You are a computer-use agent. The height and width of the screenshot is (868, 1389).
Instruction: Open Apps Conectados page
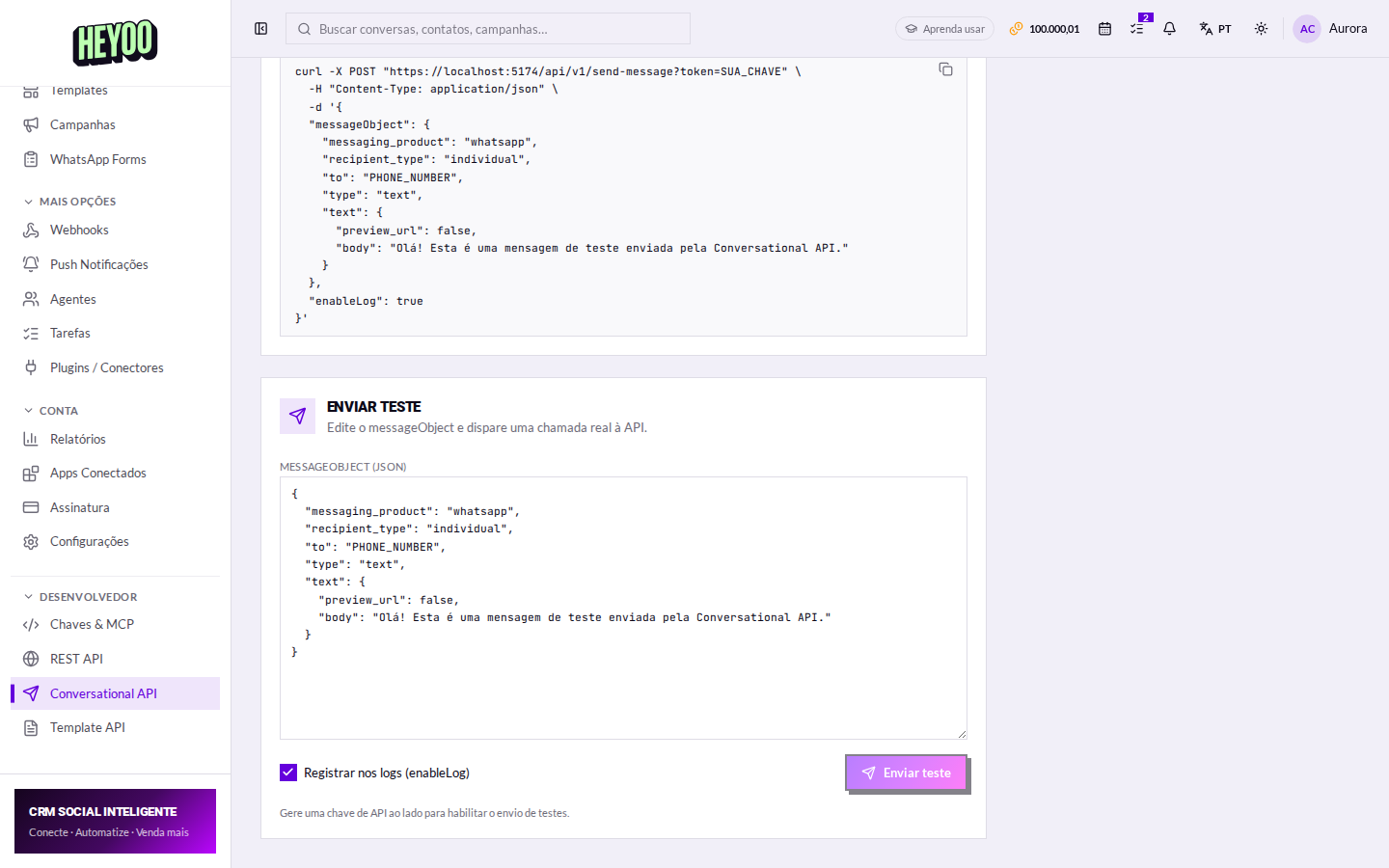click(x=115, y=473)
